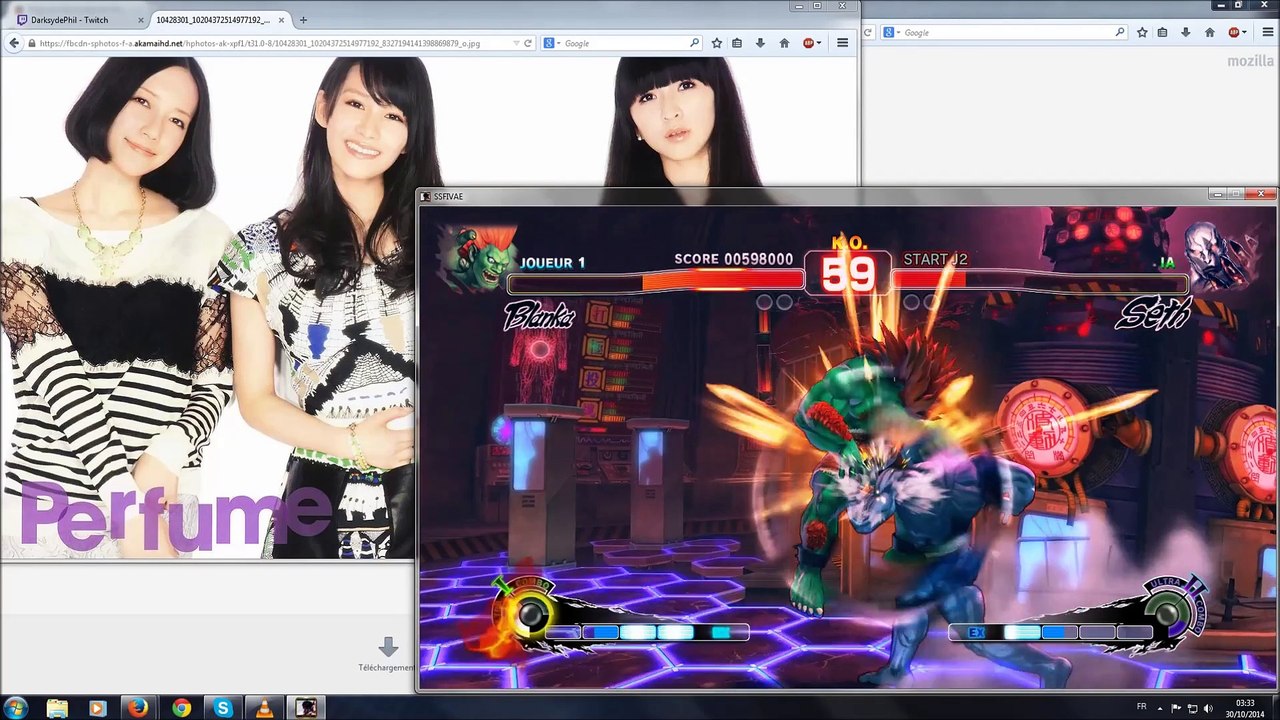Click the JOUEUR 1 label

tap(553, 263)
